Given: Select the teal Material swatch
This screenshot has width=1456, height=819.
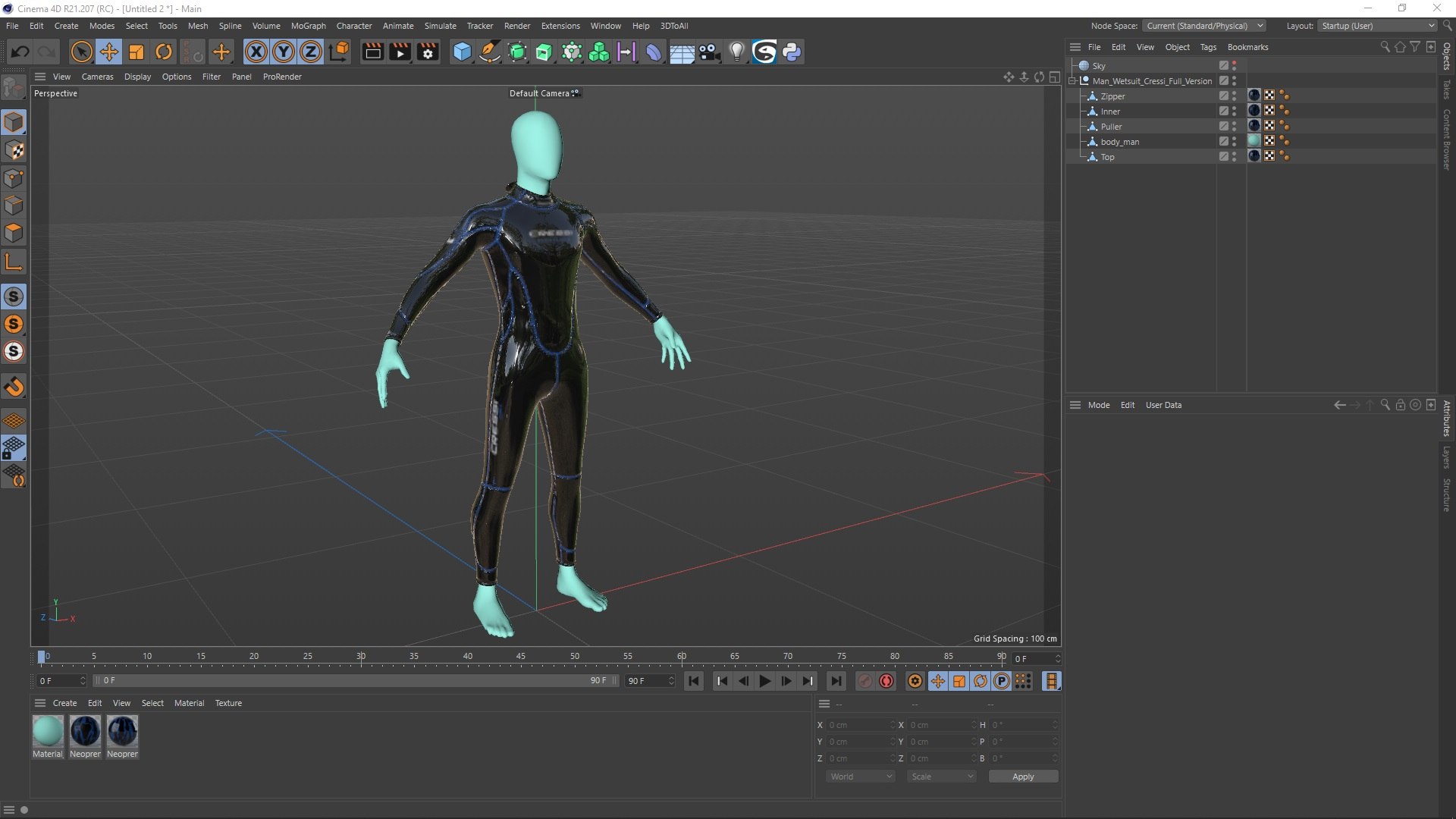Looking at the screenshot, I should pyautogui.click(x=48, y=732).
